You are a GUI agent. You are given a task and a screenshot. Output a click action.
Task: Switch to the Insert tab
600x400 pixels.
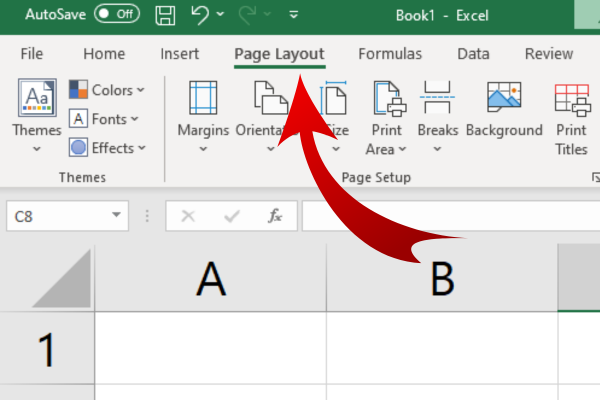tap(179, 54)
